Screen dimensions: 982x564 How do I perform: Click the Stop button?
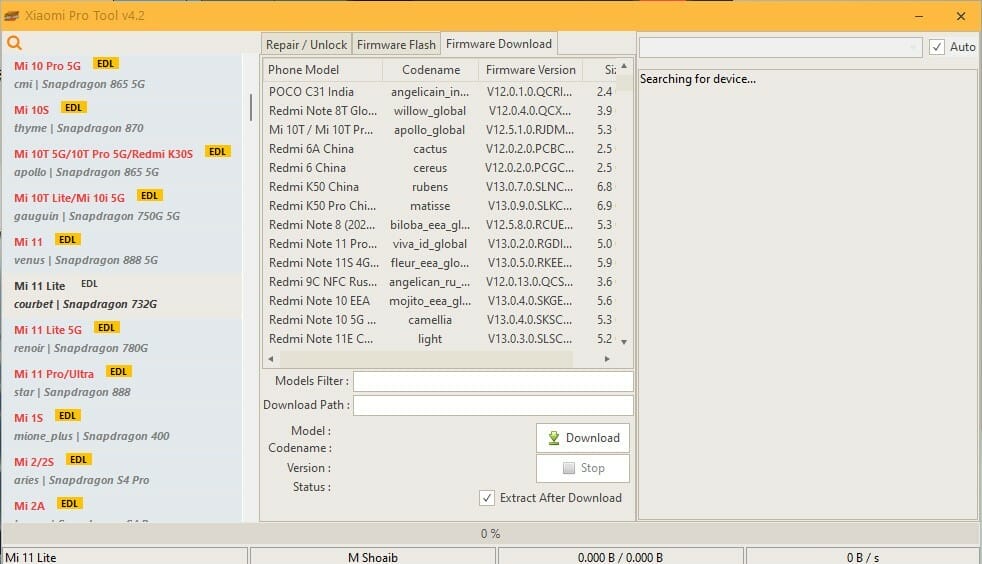582,468
